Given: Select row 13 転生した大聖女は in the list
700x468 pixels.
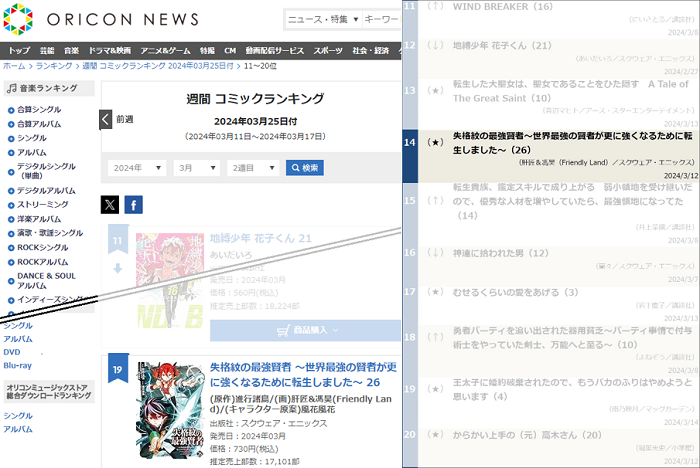Looking at the screenshot, I should click(x=551, y=104).
